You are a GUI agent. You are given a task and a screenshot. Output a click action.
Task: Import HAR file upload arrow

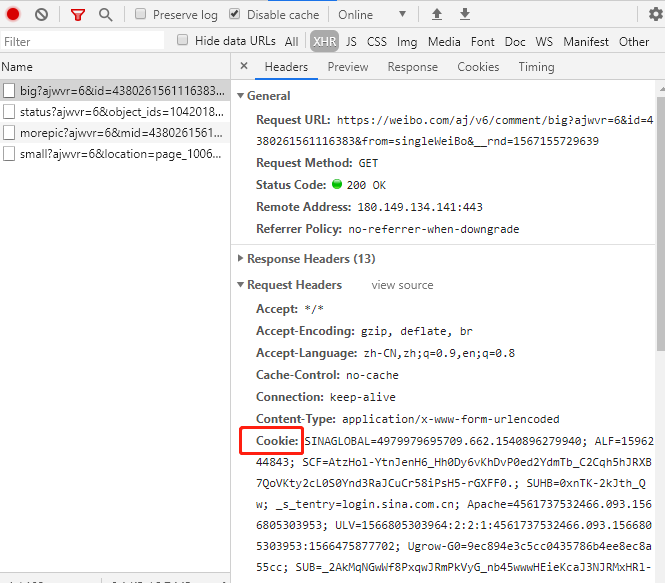tap(436, 14)
